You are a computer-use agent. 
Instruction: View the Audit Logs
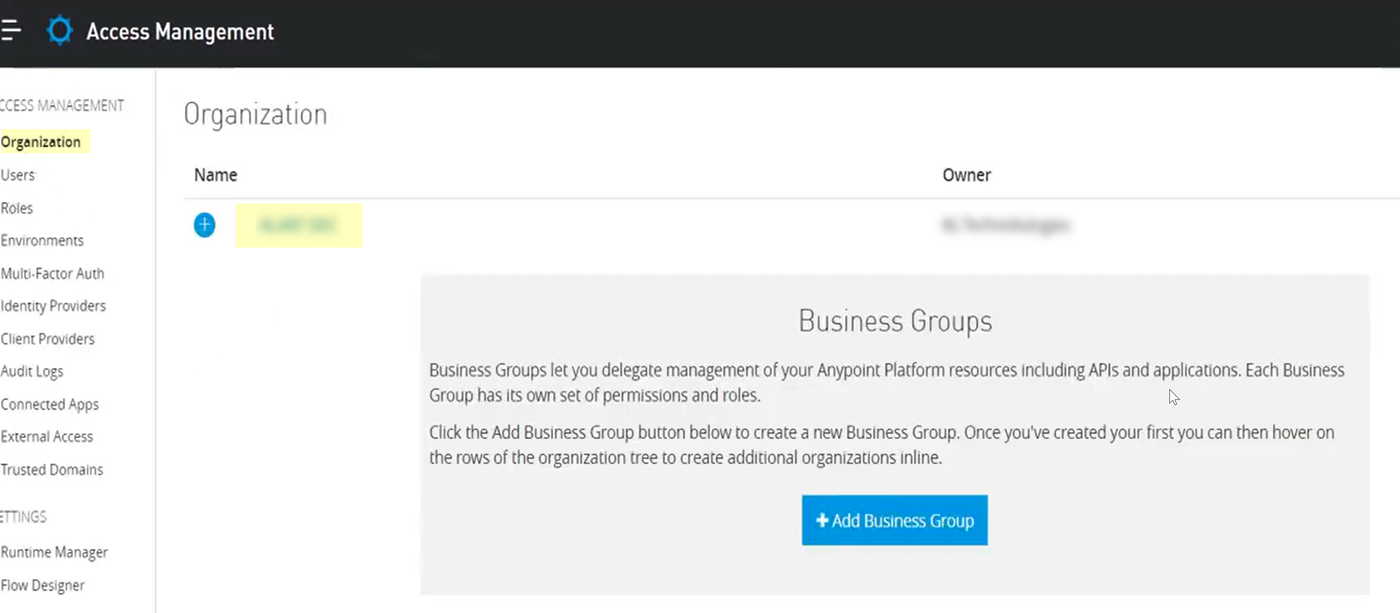coord(32,371)
